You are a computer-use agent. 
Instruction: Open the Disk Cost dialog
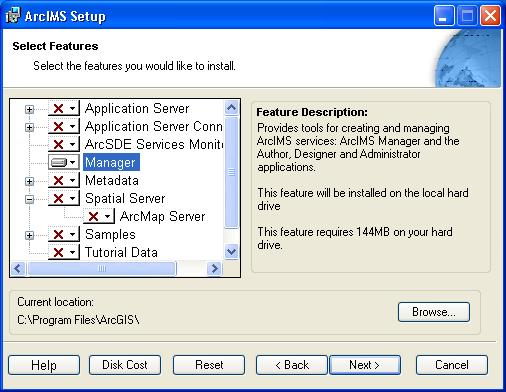(x=125, y=365)
